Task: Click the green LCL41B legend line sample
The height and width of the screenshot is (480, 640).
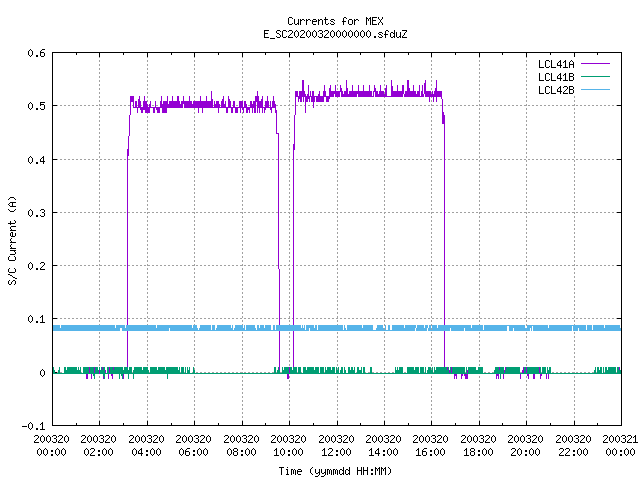Action: (595, 77)
